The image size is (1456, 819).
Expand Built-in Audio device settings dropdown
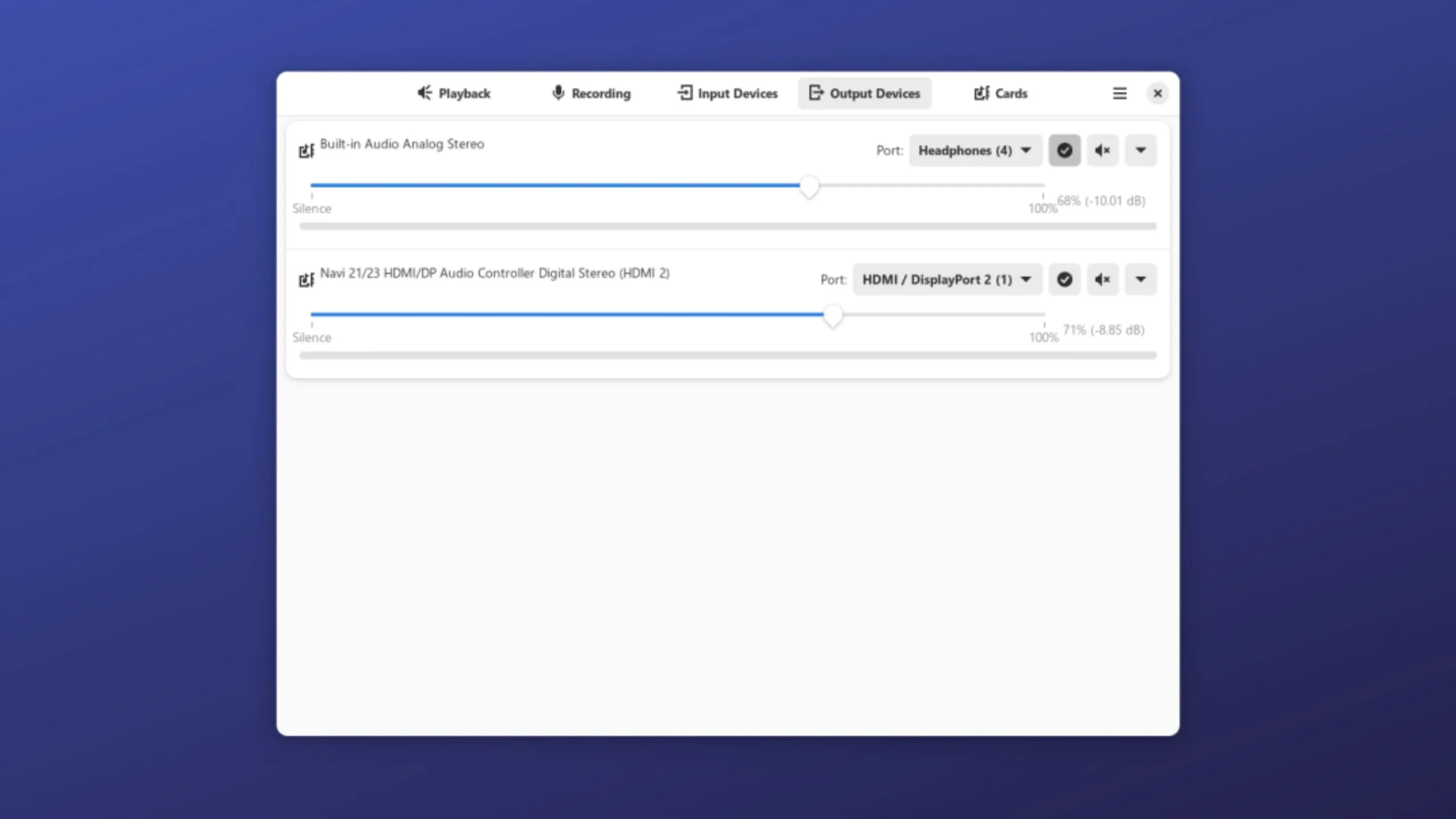point(1140,150)
